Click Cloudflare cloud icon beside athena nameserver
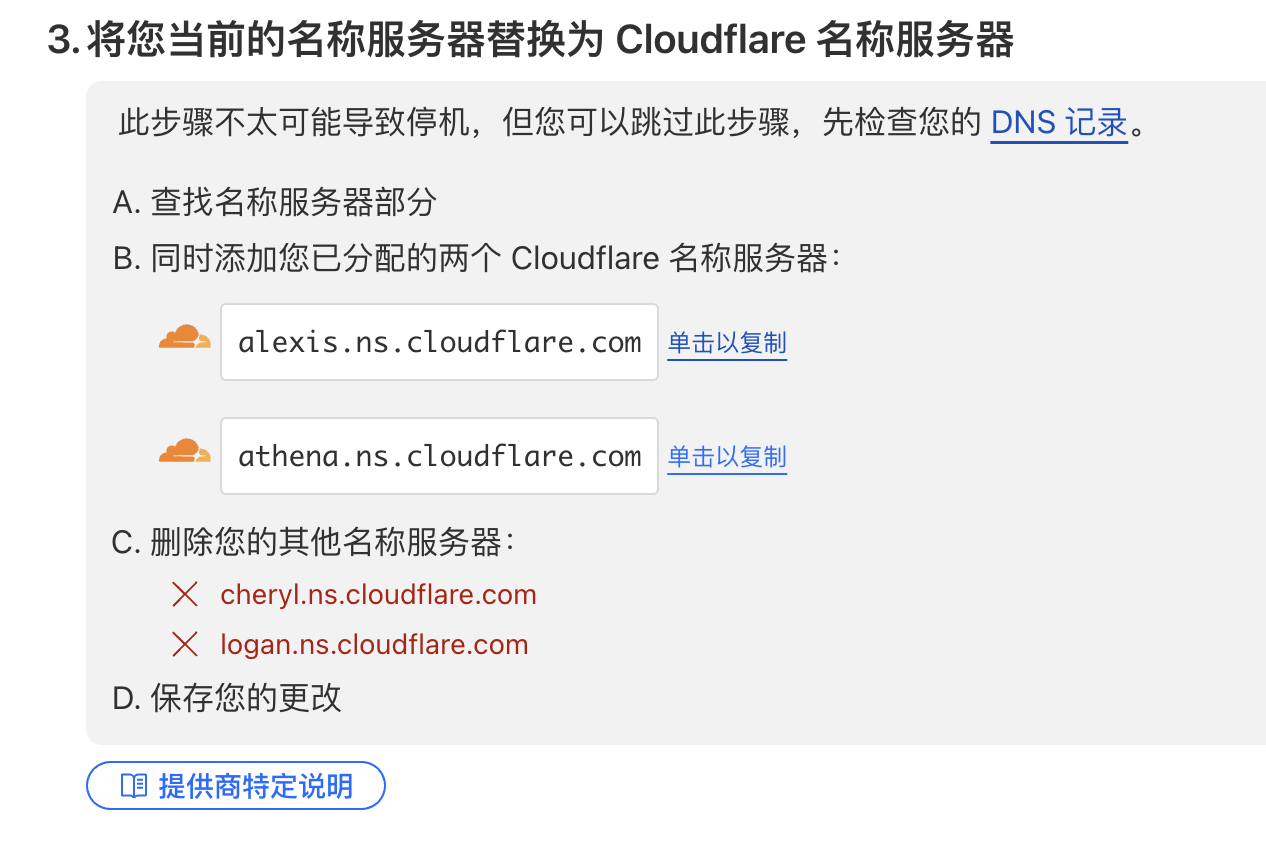This screenshot has height=844, width=1266. tap(185, 452)
